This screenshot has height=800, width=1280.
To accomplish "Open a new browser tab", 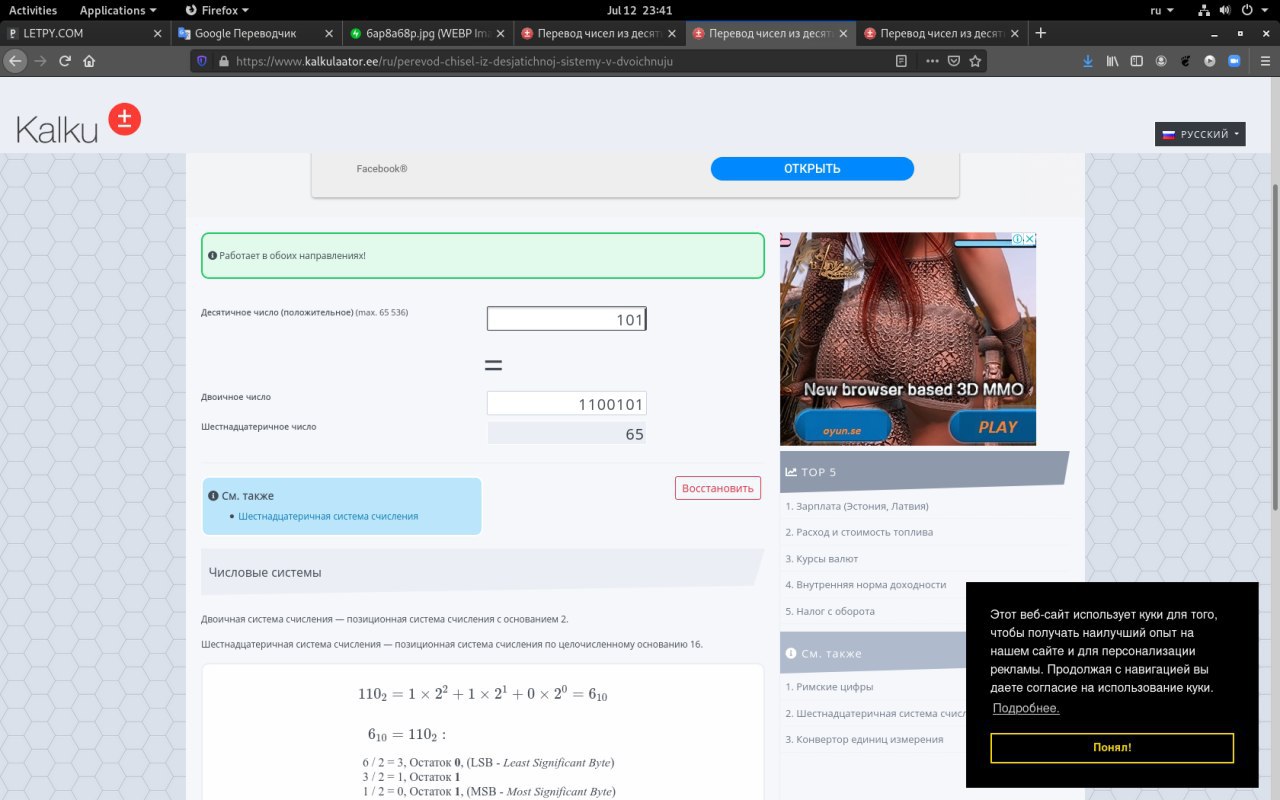I will [x=1041, y=33].
